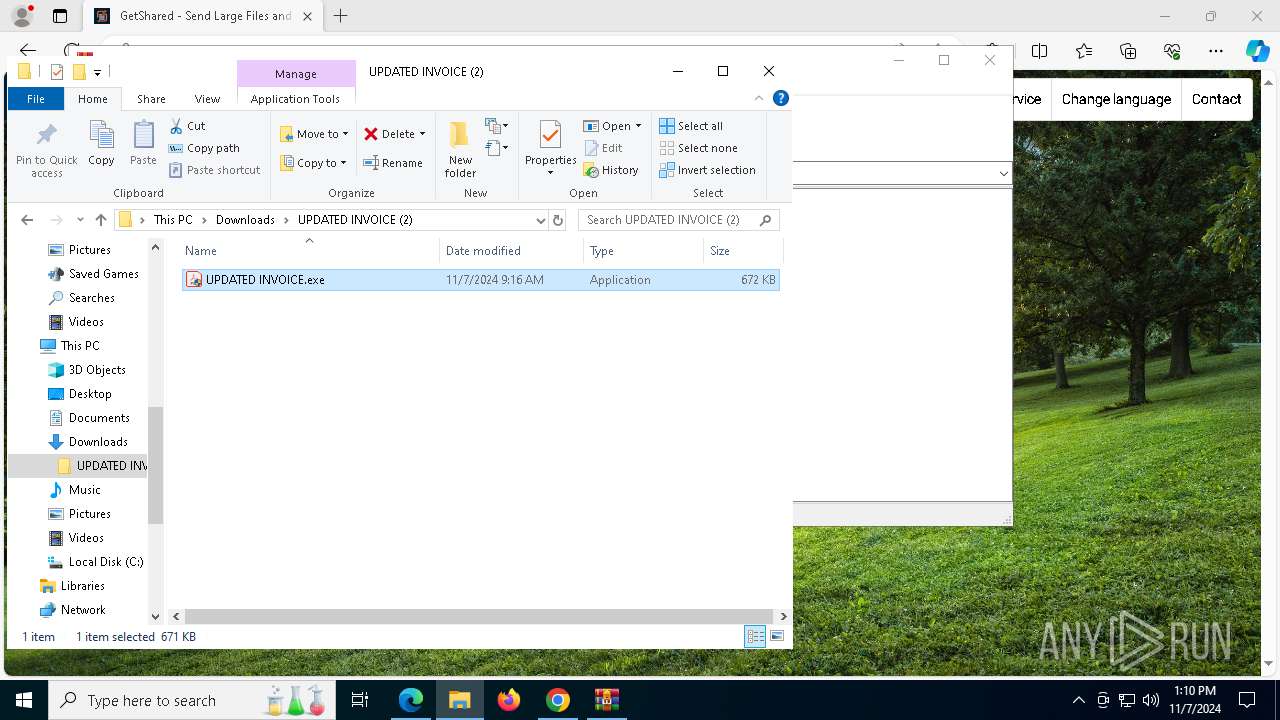Image resolution: width=1280 pixels, height=720 pixels.
Task: Expand the Properties dropdown arrow
Action: [550, 173]
